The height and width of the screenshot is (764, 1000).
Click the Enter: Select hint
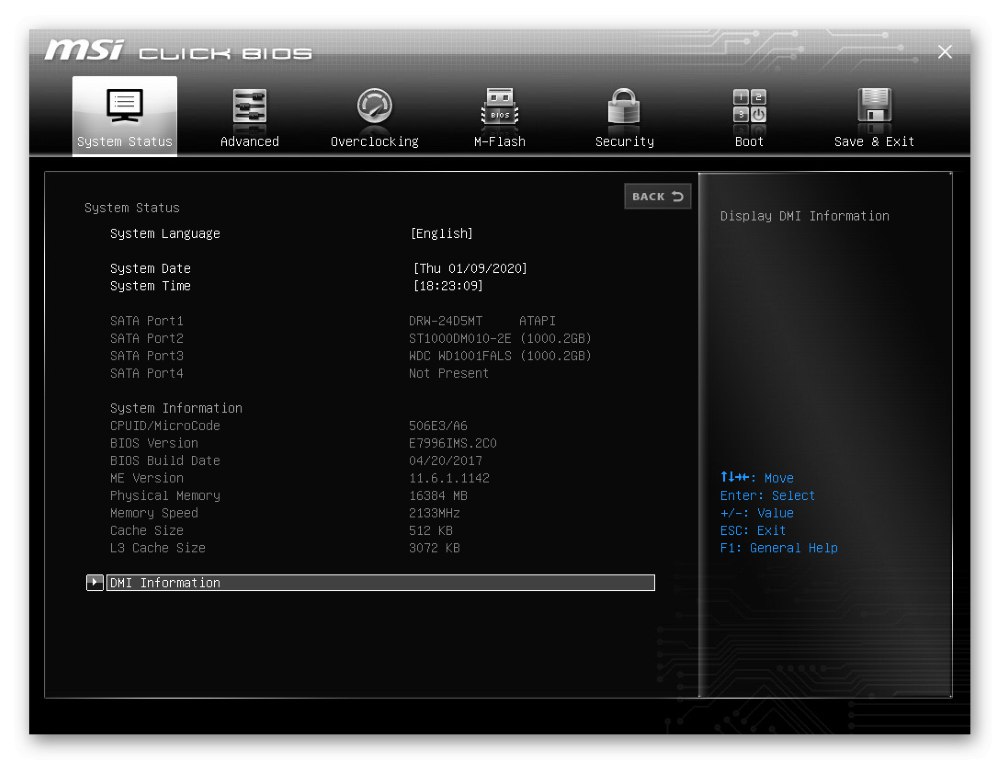(x=767, y=496)
